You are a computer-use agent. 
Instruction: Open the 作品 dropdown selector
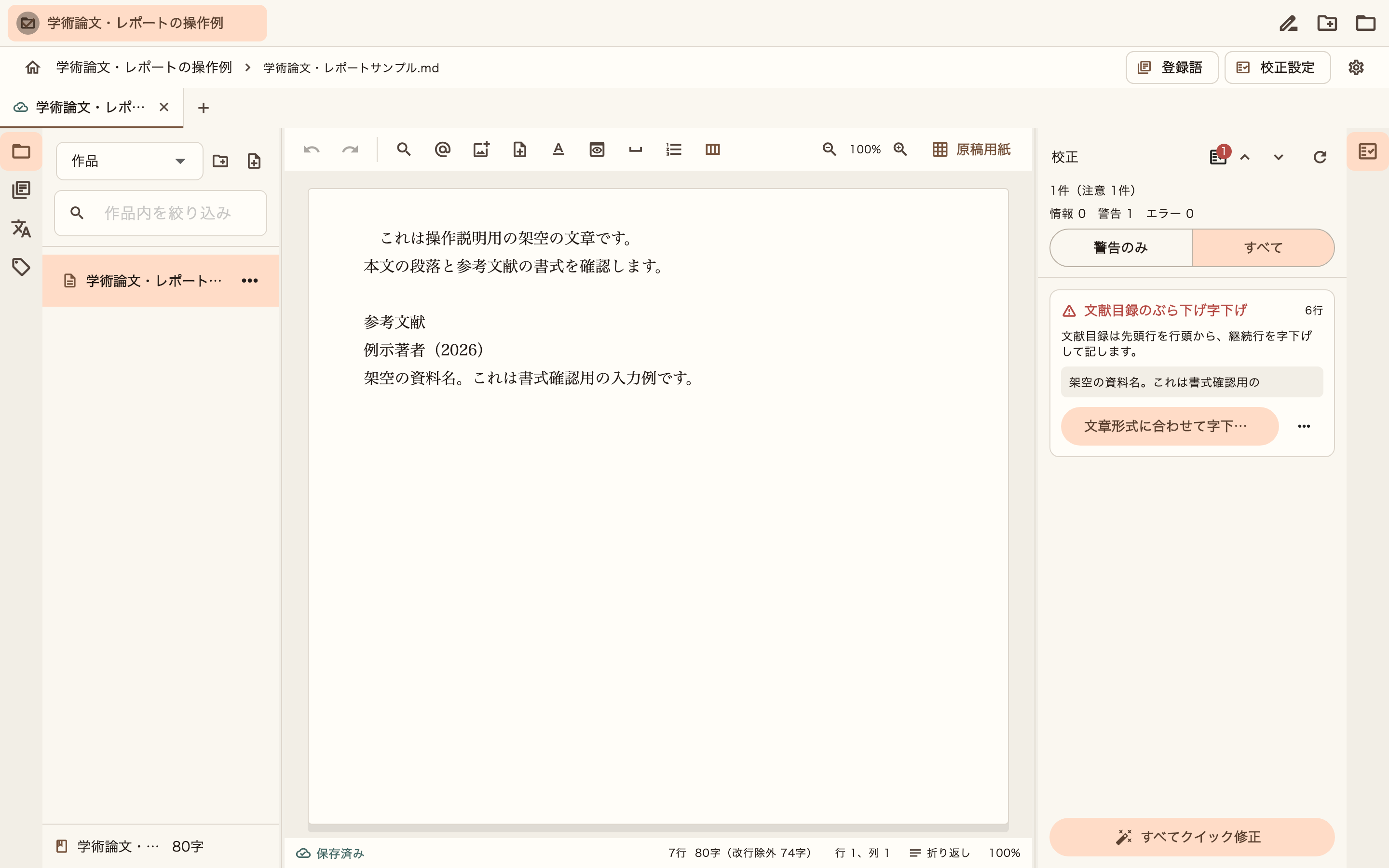tap(129, 161)
